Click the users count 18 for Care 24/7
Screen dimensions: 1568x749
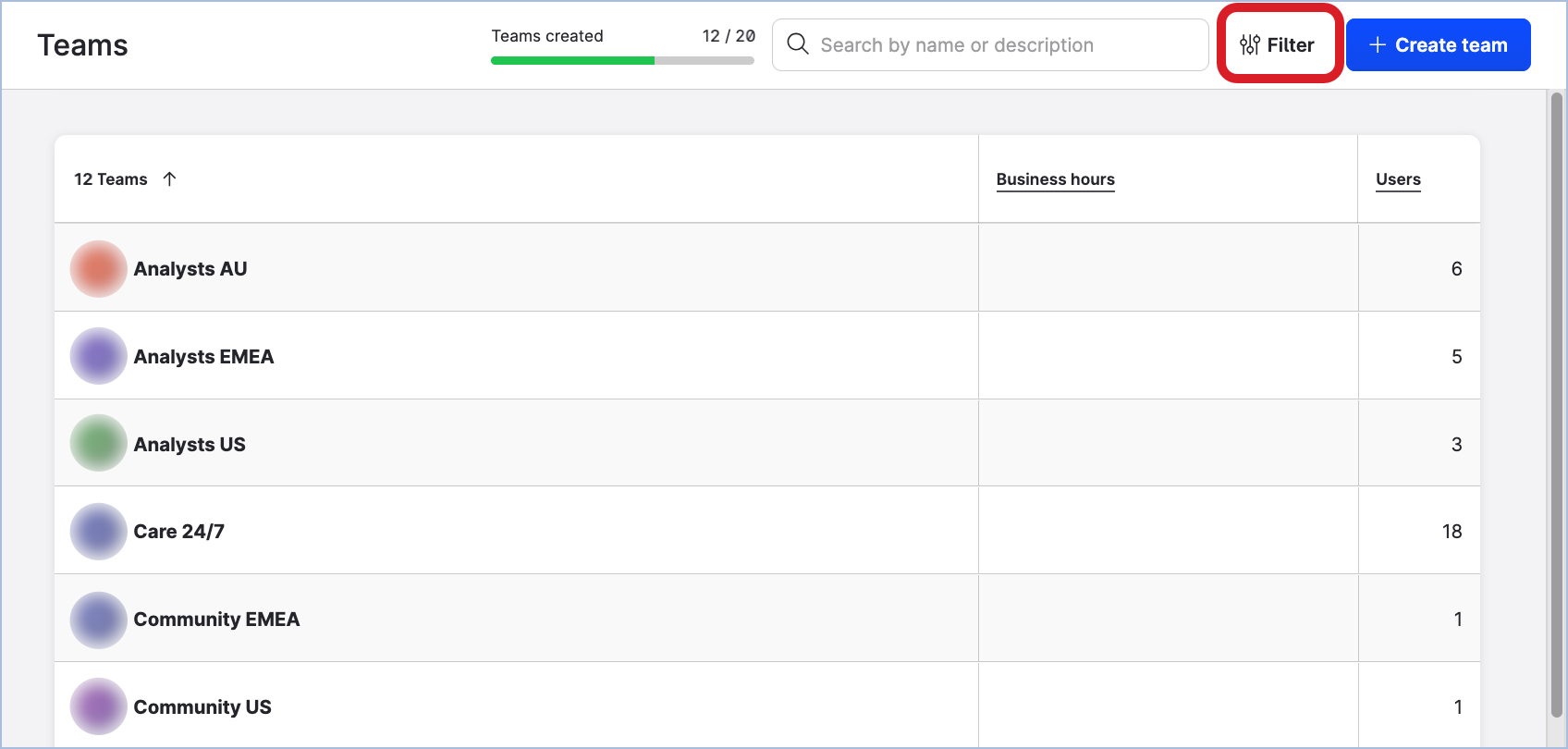coord(1452,532)
